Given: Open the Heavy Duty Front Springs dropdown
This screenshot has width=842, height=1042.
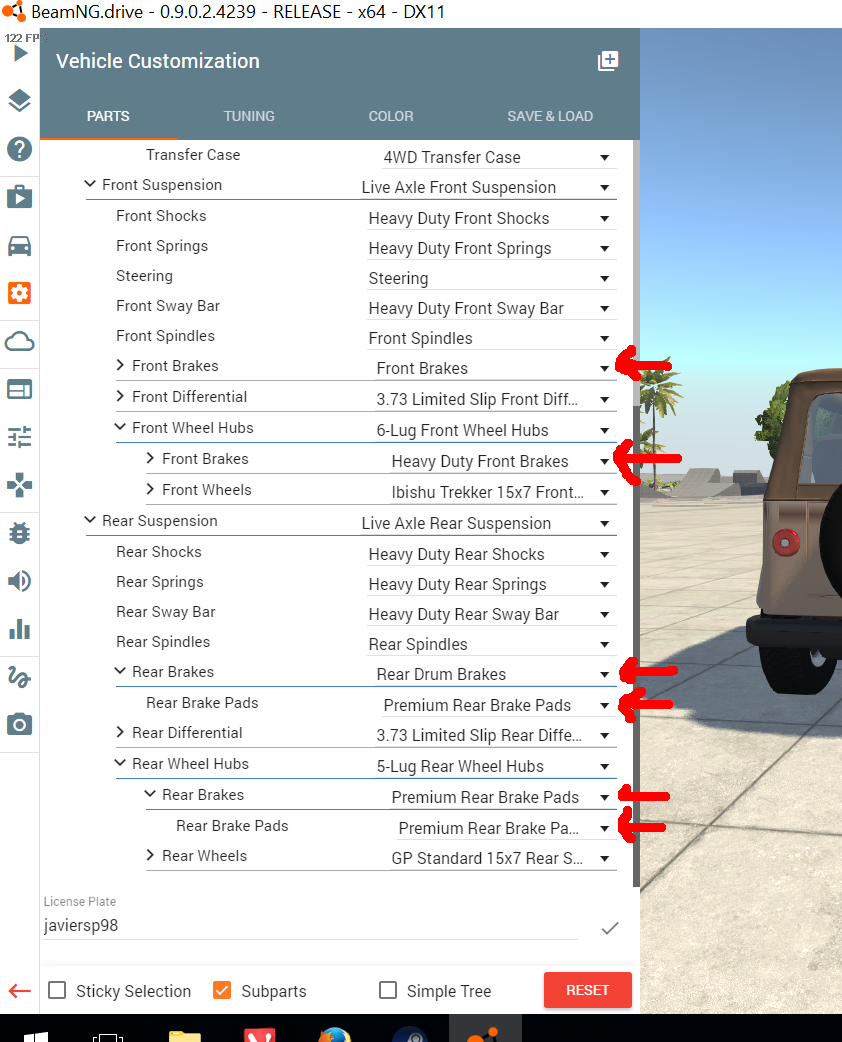Looking at the screenshot, I should [x=492, y=248].
